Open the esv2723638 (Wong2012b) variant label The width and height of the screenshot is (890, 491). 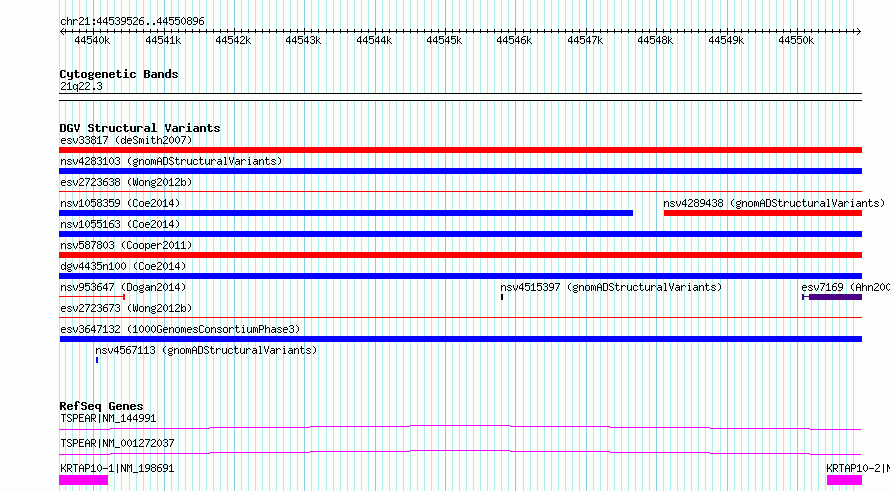126,182
